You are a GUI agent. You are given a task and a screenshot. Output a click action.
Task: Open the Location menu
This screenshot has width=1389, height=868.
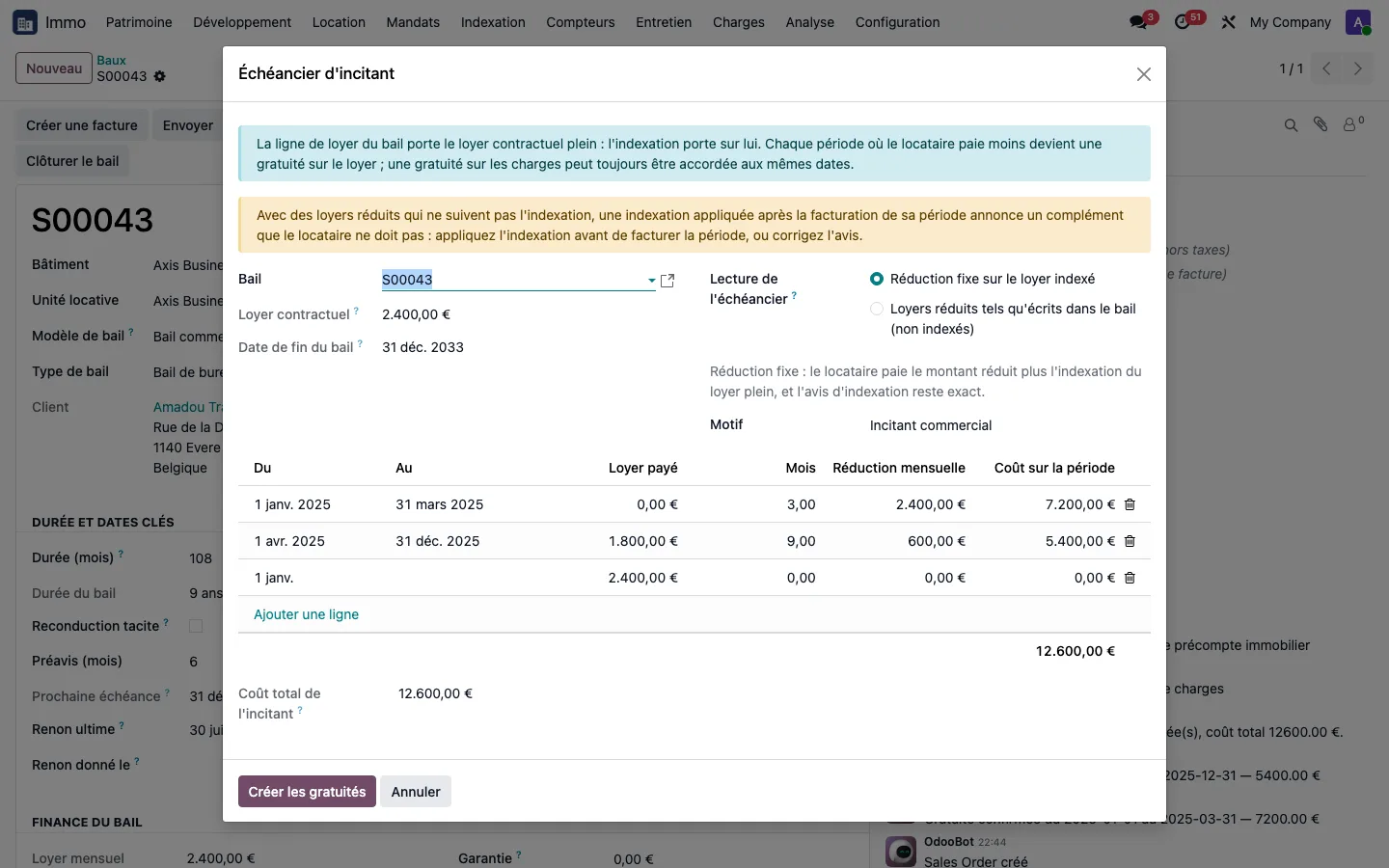(x=339, y=22)
